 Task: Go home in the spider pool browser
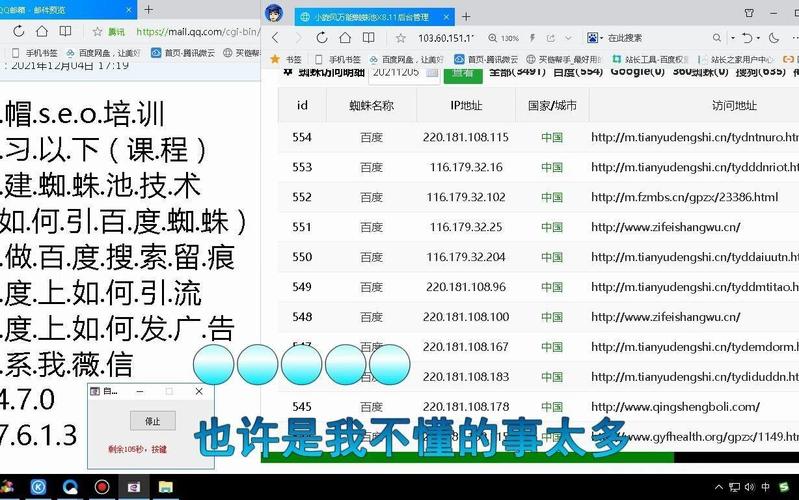tap(345, 38)
